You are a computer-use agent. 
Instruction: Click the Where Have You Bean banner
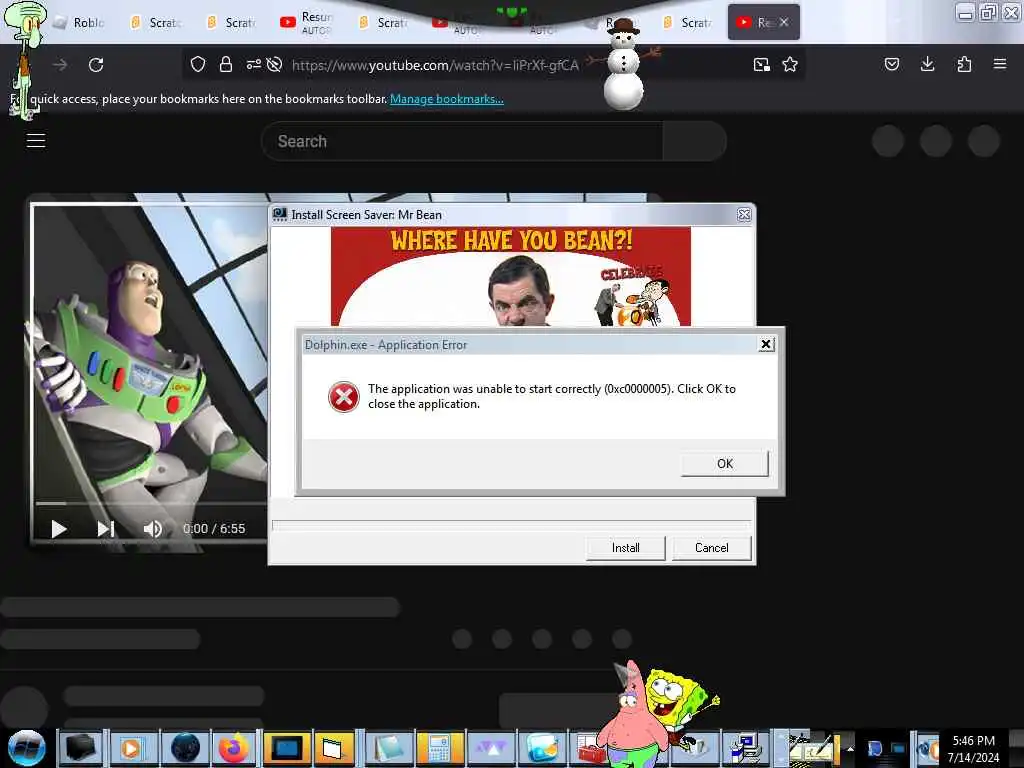click(x=511, y=276)
